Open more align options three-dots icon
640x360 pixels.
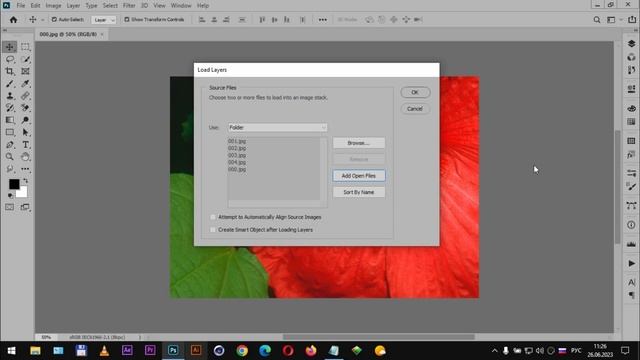(x=322, y=20)
